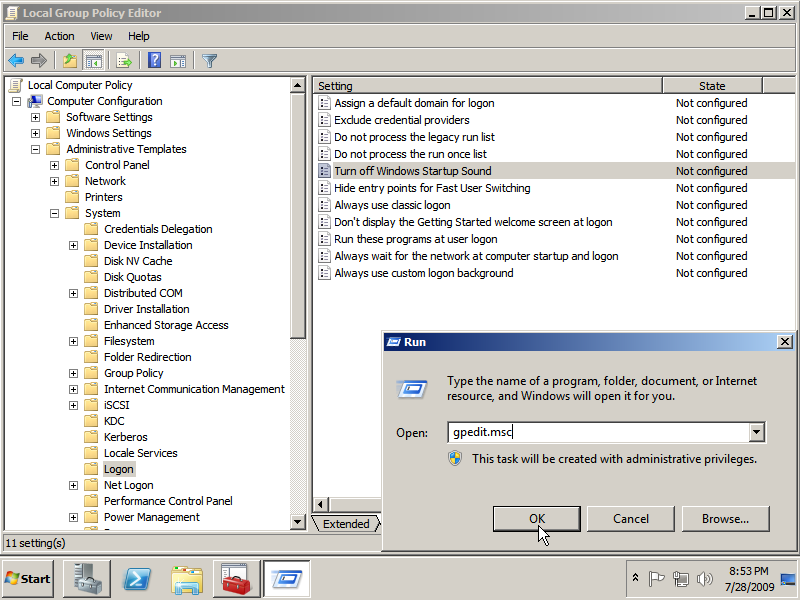Toggle the console tree show/hide icon
Viewport: 800px width, 600px height.
93,61
